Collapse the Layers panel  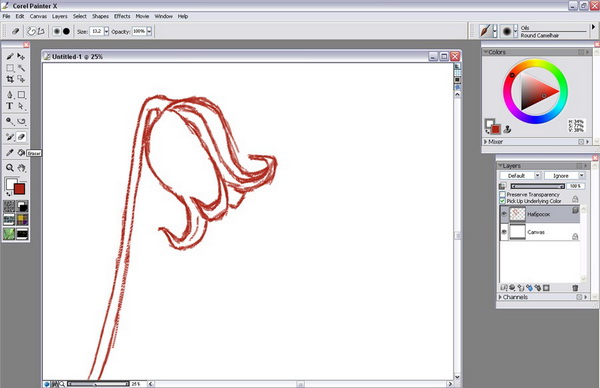[500, 166]
